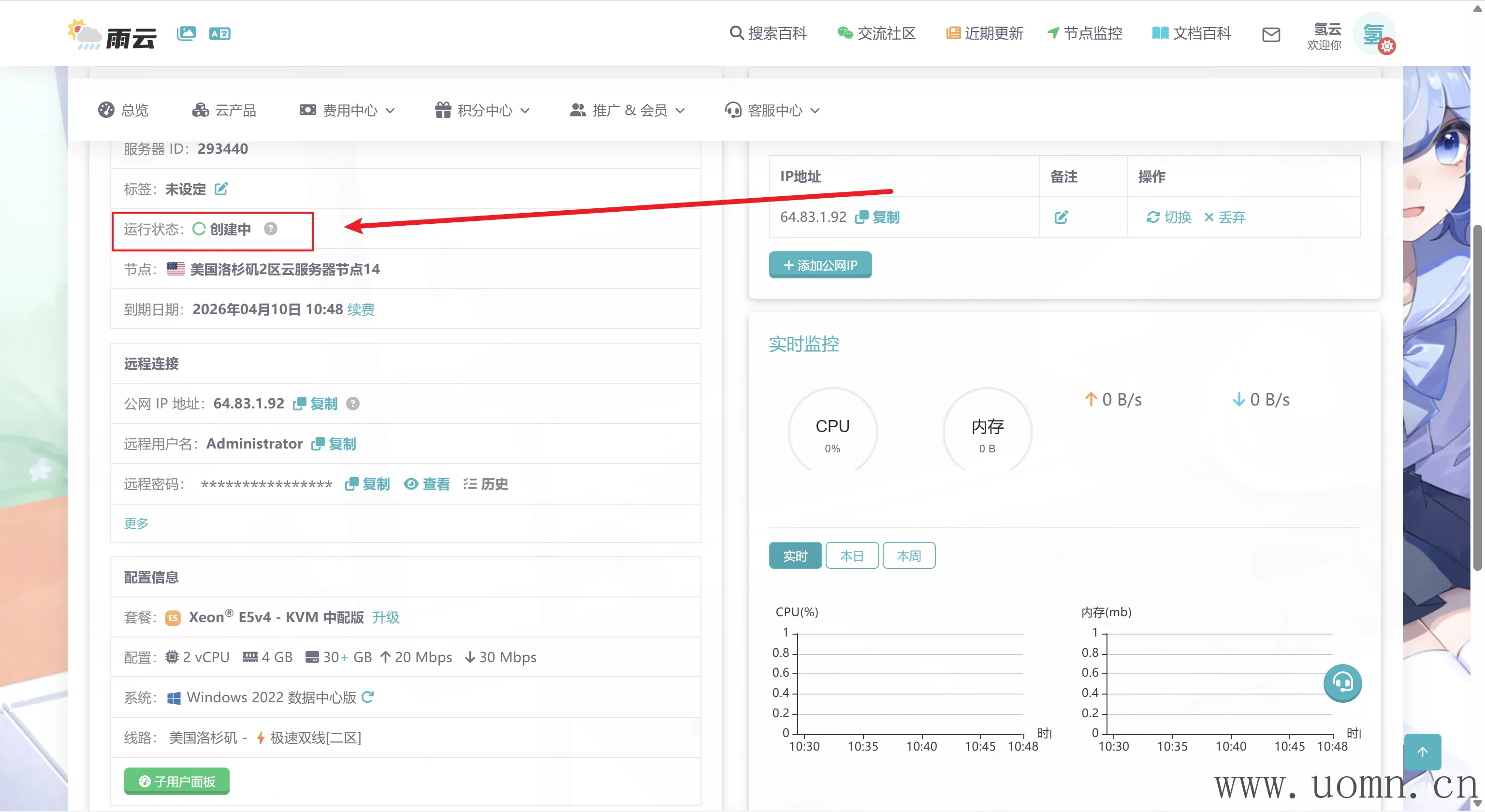Show the remote password with 查看

point(427,484)
